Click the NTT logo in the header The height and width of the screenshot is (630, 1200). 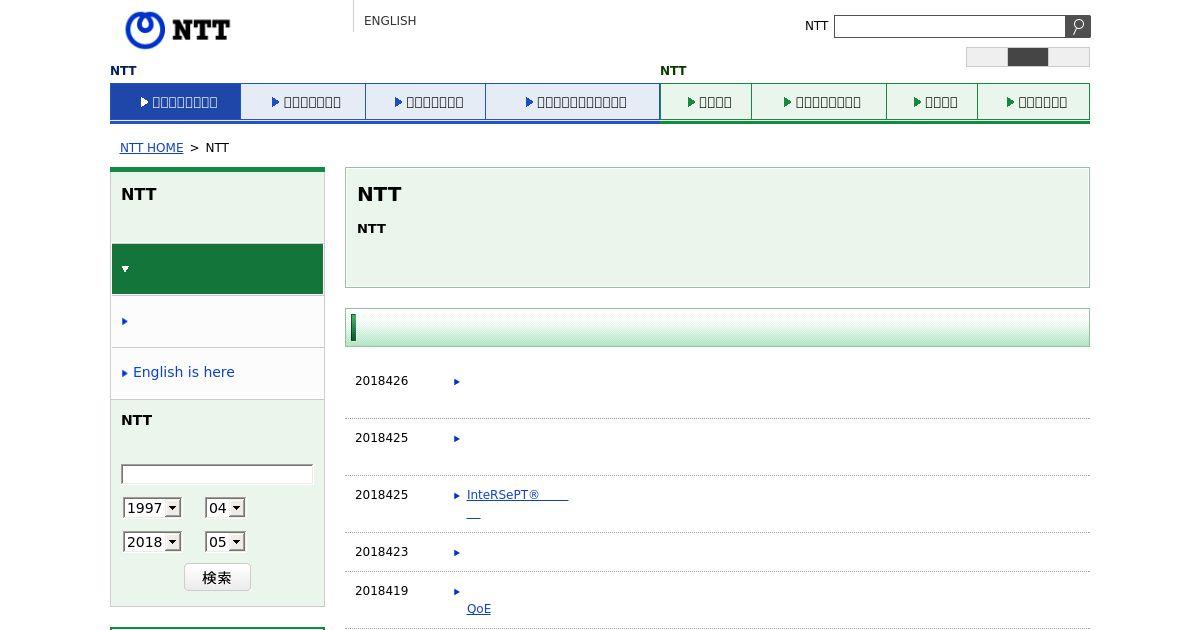(x=178, y=30)
